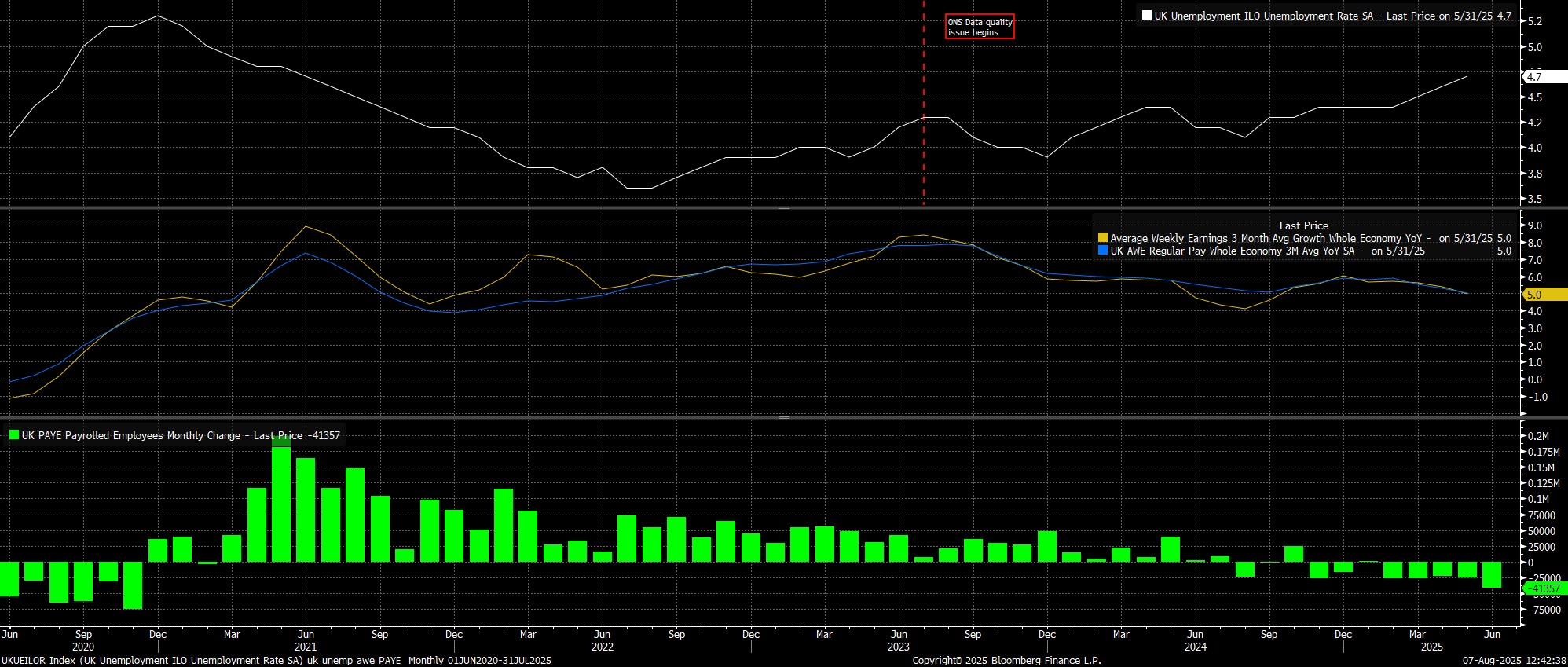Click the 2023 year label on time axis
The height and width of the screenshot is (667, 1568).
[x=899, y=647]
